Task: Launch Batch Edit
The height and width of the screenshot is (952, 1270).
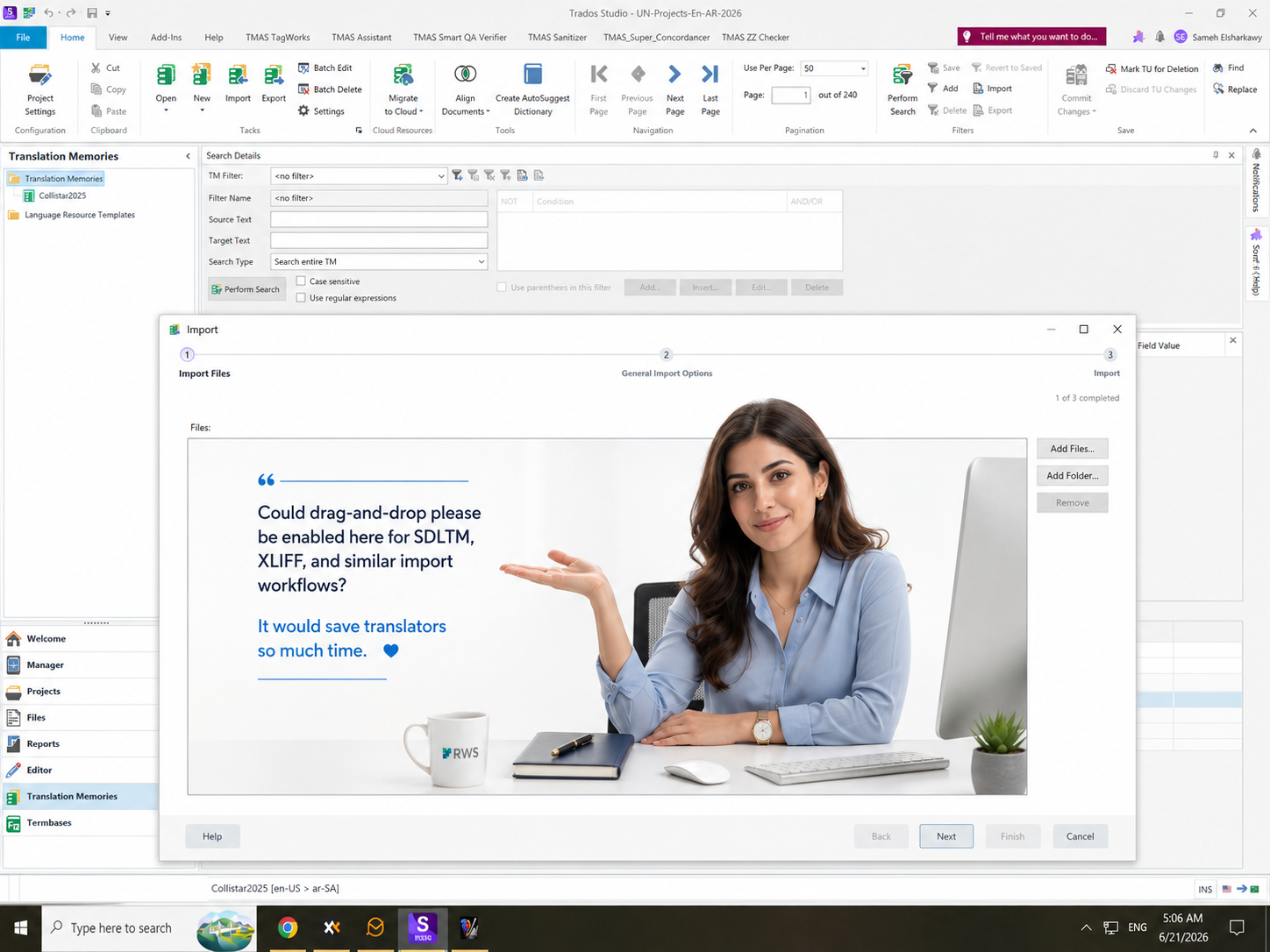Action: [x=325, y=67]
